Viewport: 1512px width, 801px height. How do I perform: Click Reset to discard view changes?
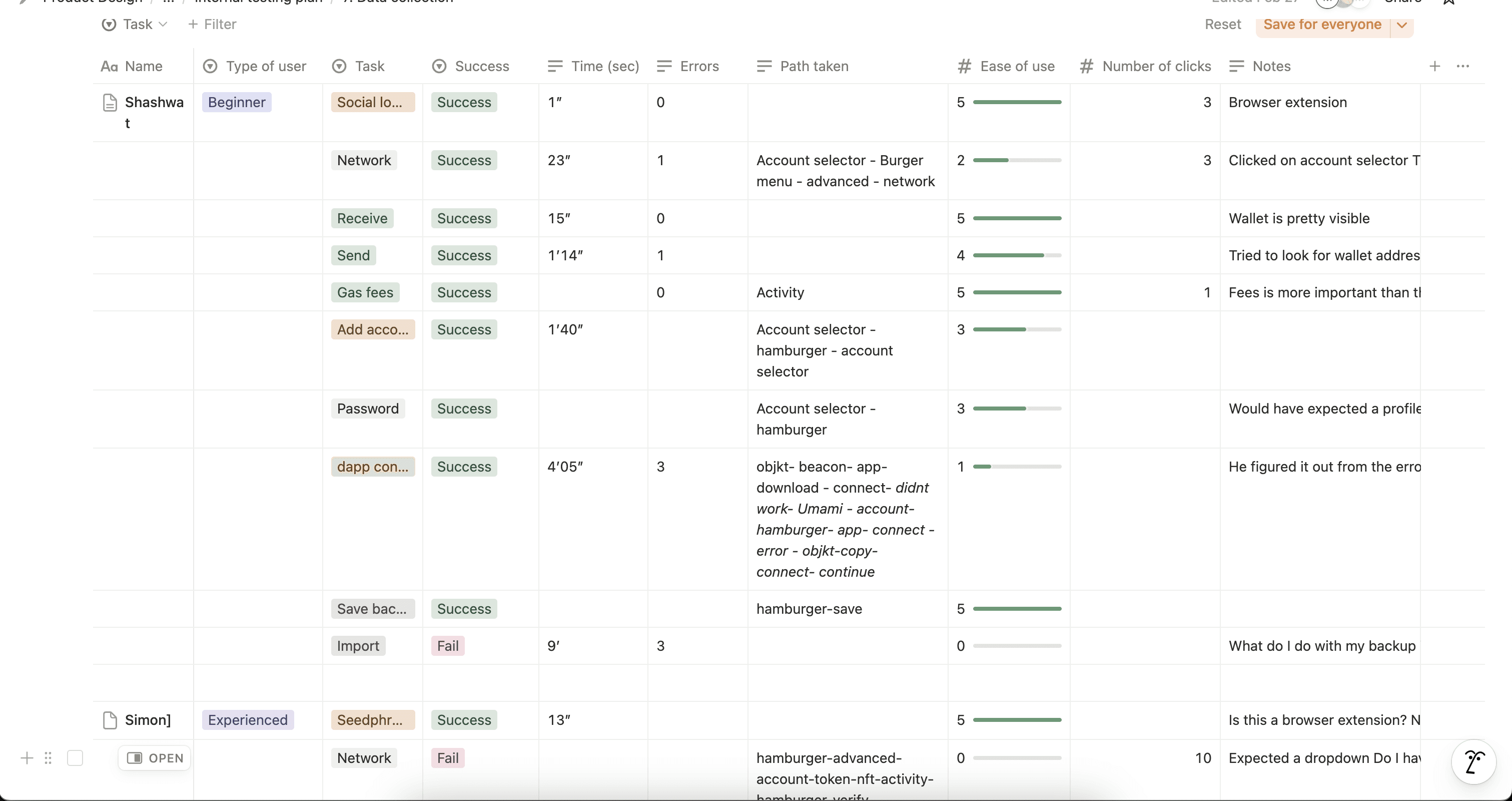point(1223,25)
